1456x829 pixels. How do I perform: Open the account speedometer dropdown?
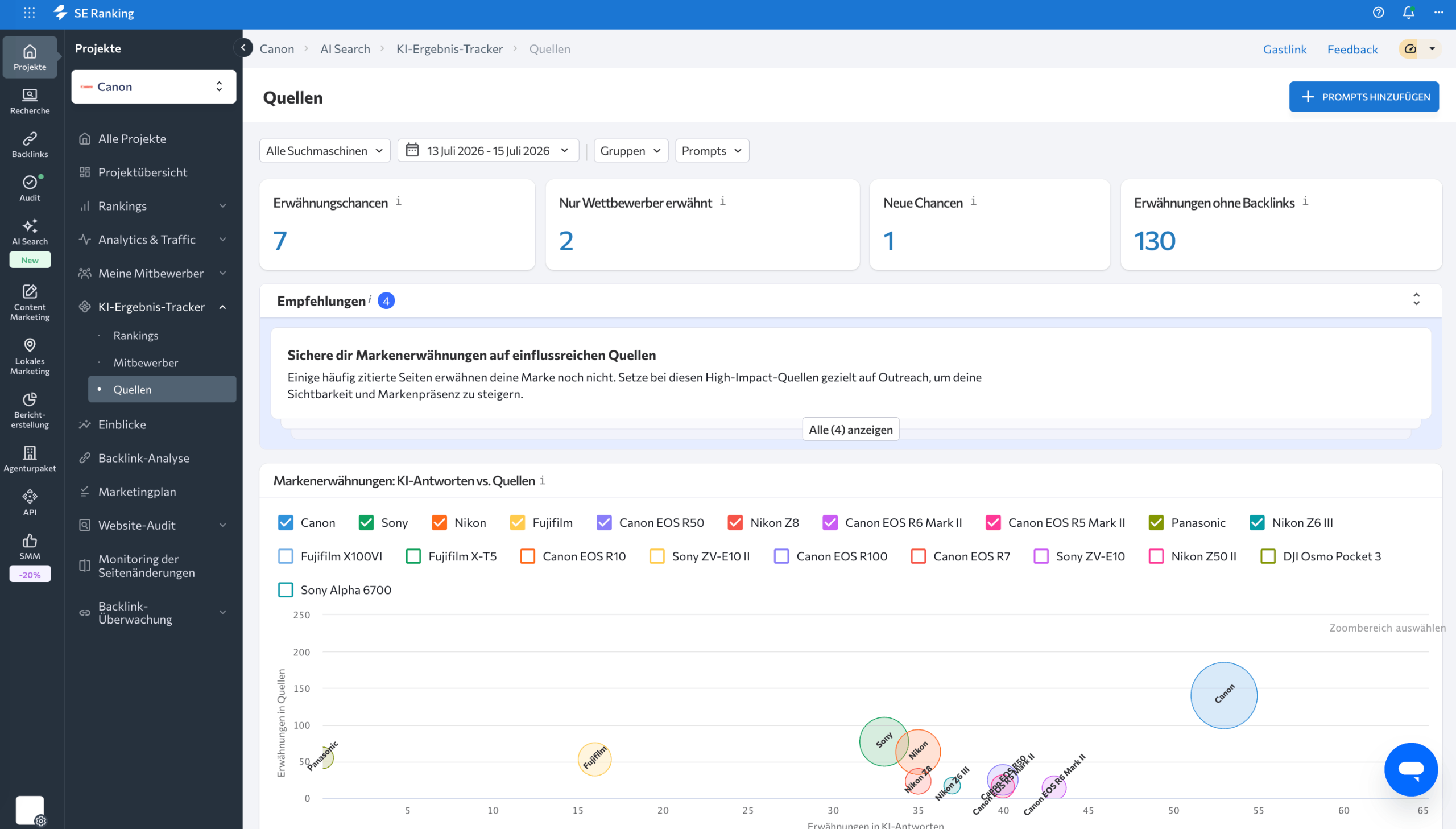click(1420, 49)
